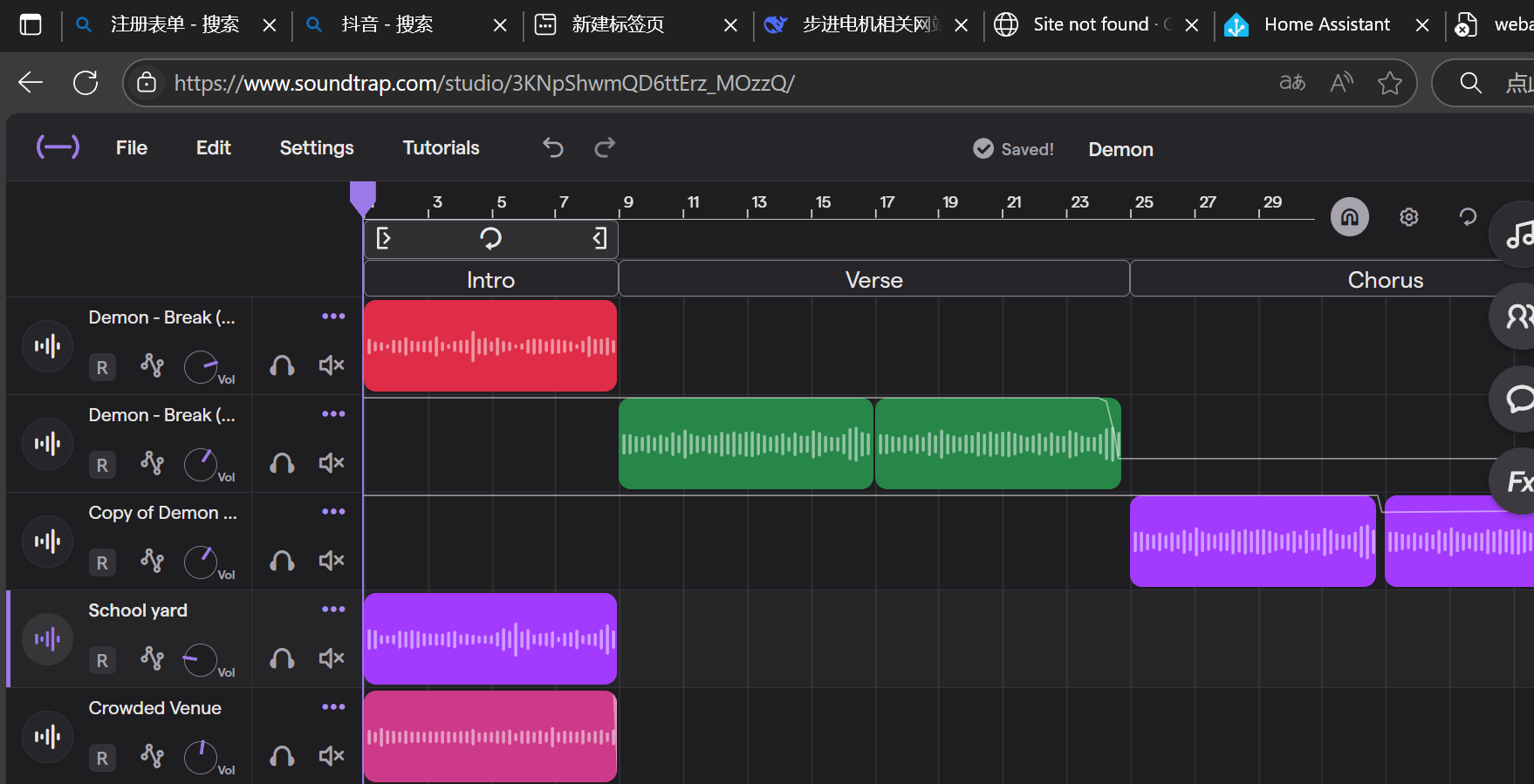Open the Soundtrap logo home icon

point(58,147)
